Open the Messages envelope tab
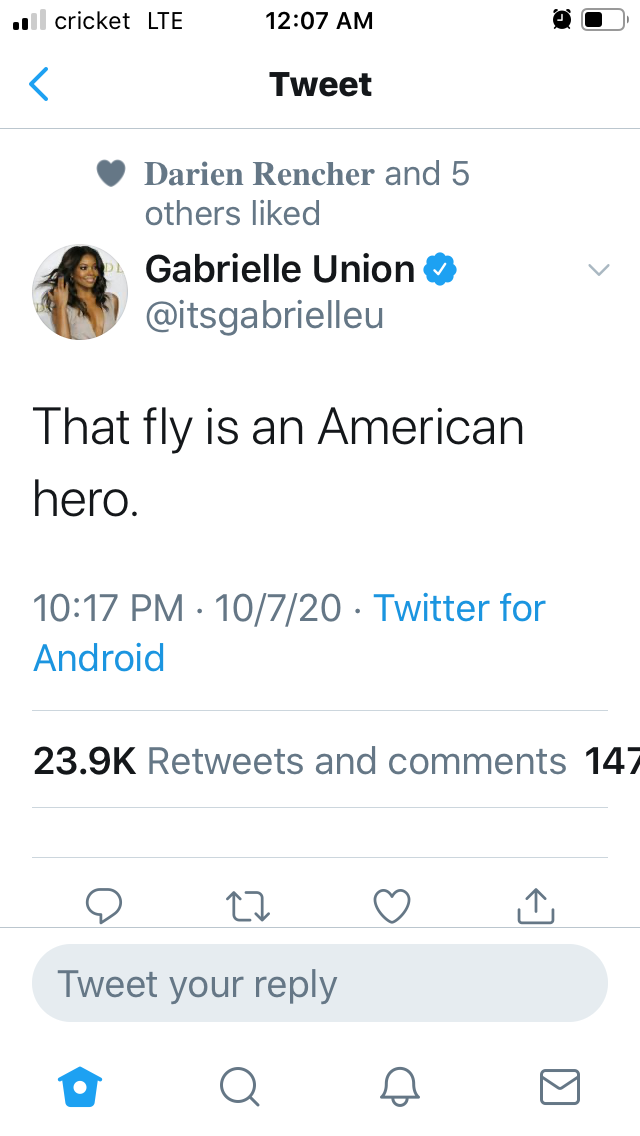The width and height of the screenshot is (640, 1136). [559, 1086]
